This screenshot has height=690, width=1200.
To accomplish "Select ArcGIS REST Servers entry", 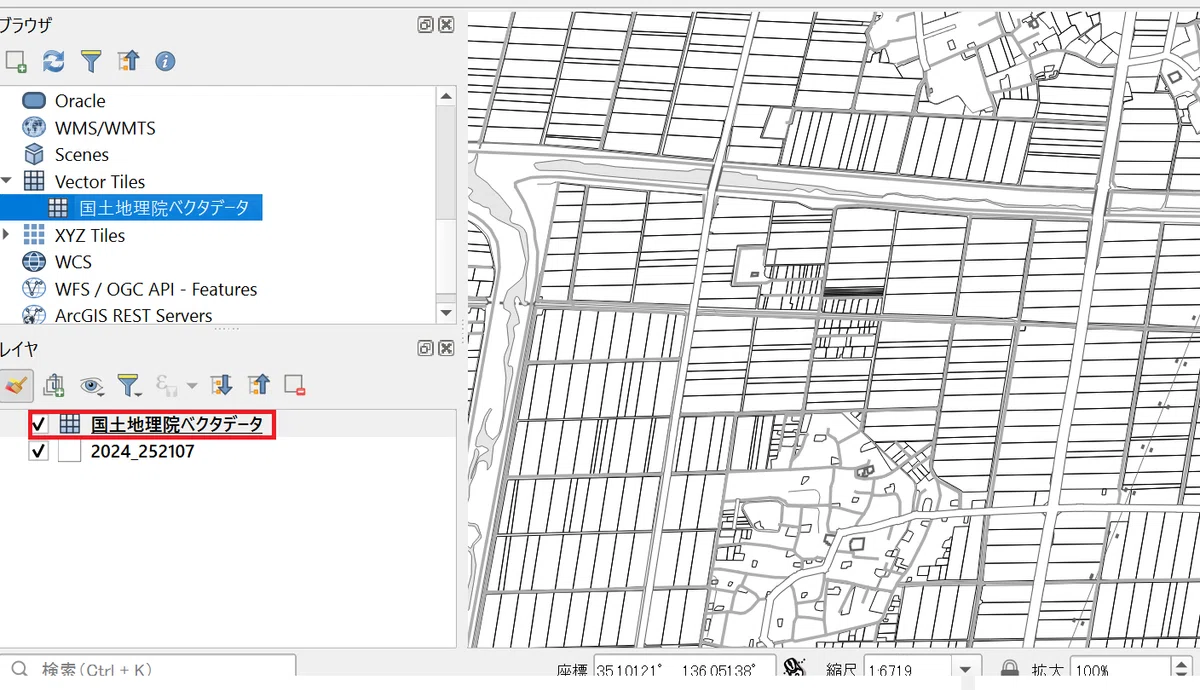I will coord(133,315).
